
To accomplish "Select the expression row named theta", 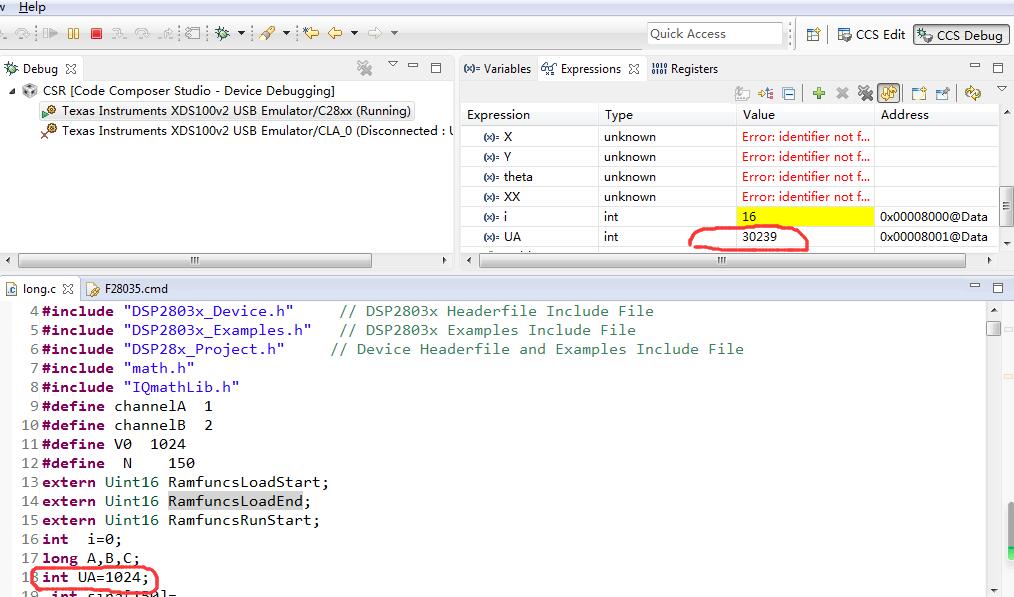I will pyautogui.click(x=729, y=177).
